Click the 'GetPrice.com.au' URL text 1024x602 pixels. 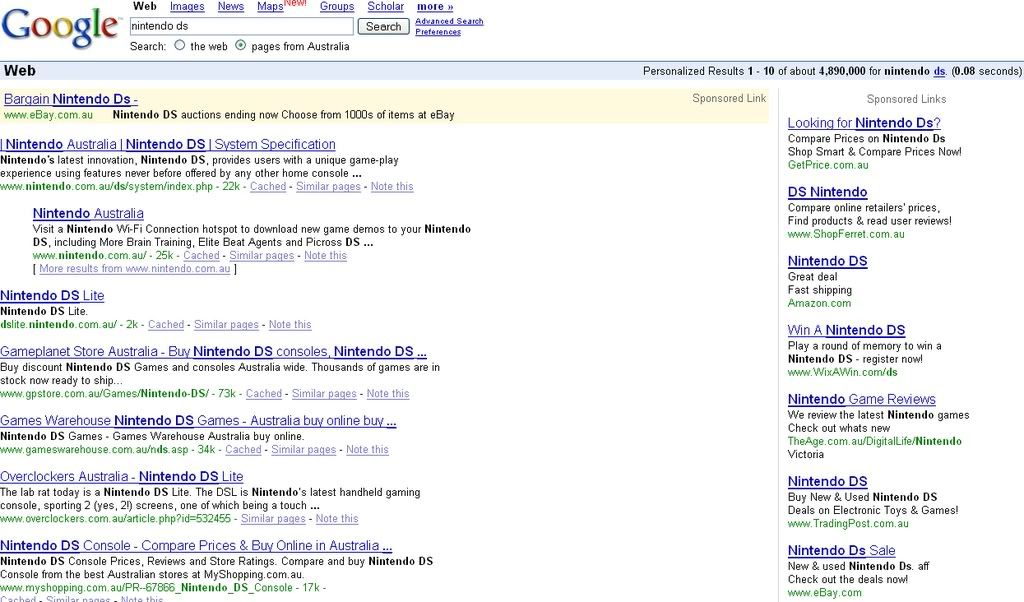[828, 165]
